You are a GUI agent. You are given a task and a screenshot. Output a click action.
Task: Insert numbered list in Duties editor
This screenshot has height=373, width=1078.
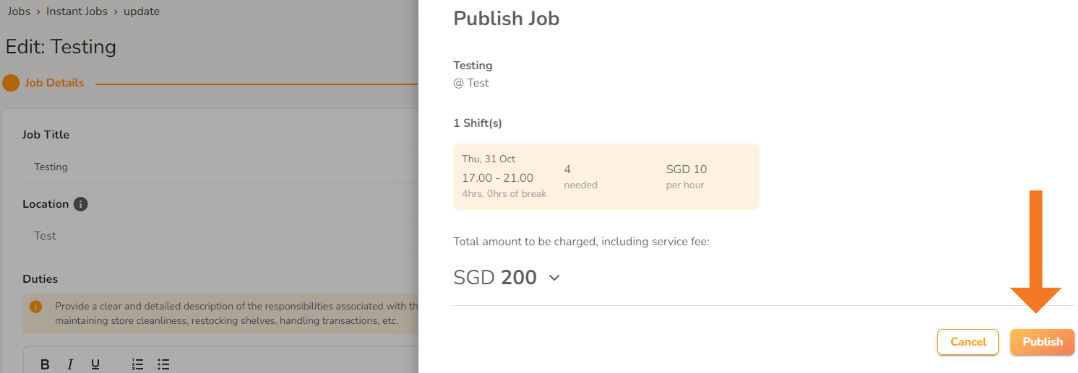coord(138,364)
